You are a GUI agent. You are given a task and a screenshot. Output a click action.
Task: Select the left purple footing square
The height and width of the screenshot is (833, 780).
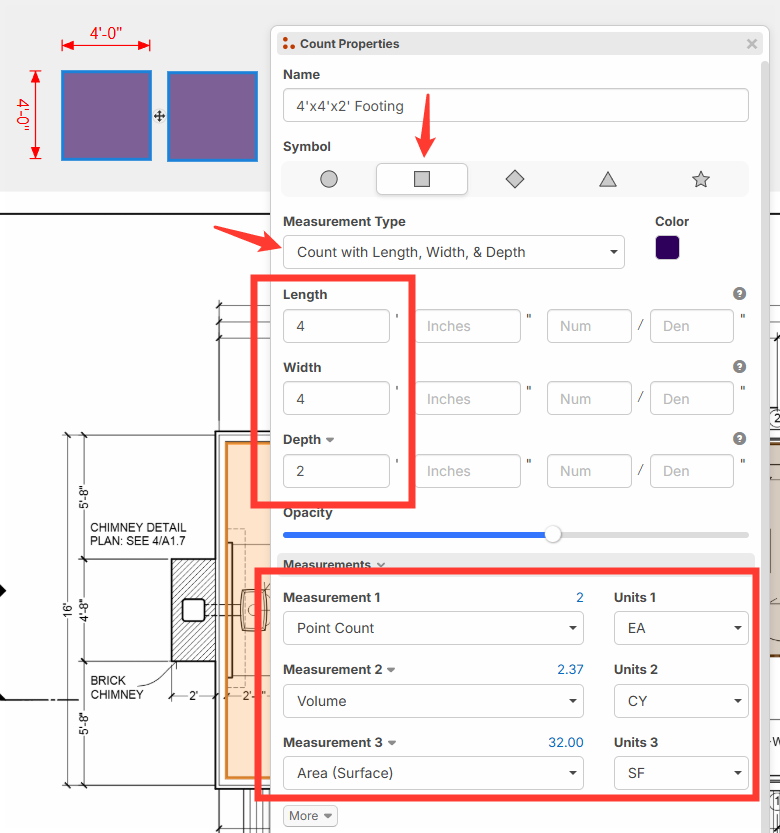[x=106, y=115]
